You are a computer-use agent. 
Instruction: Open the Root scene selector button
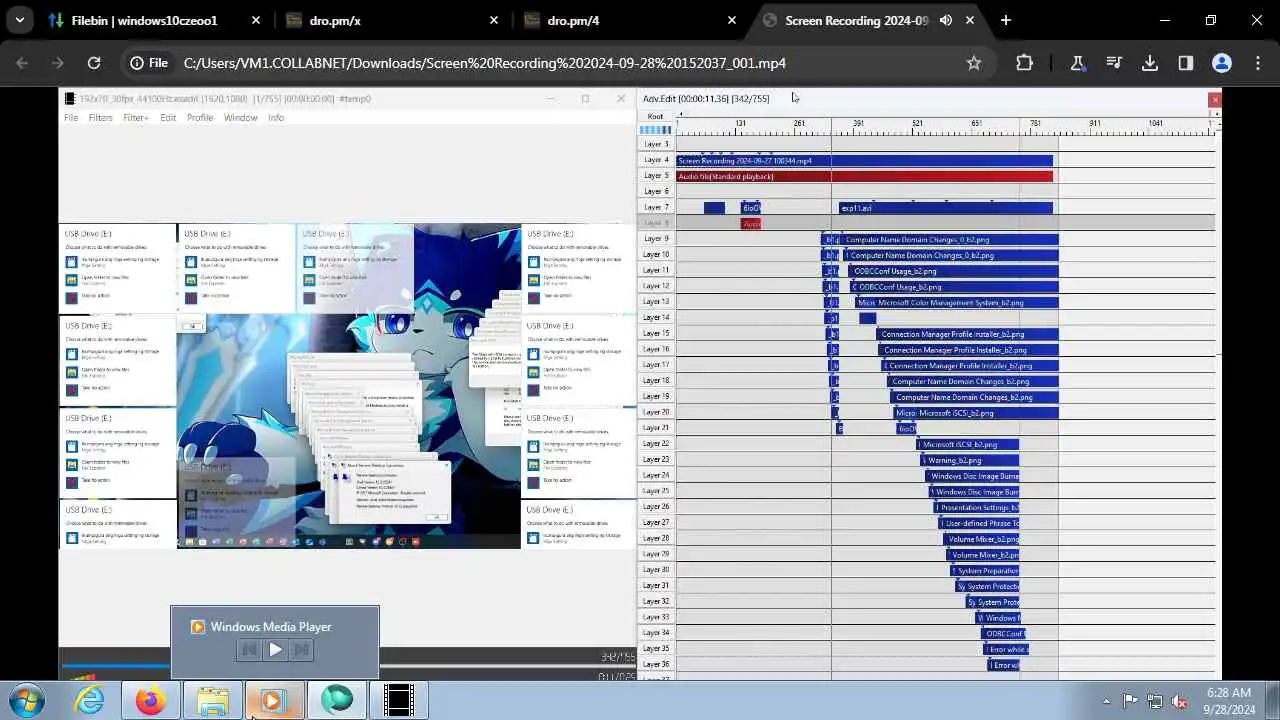pos(655,116)
